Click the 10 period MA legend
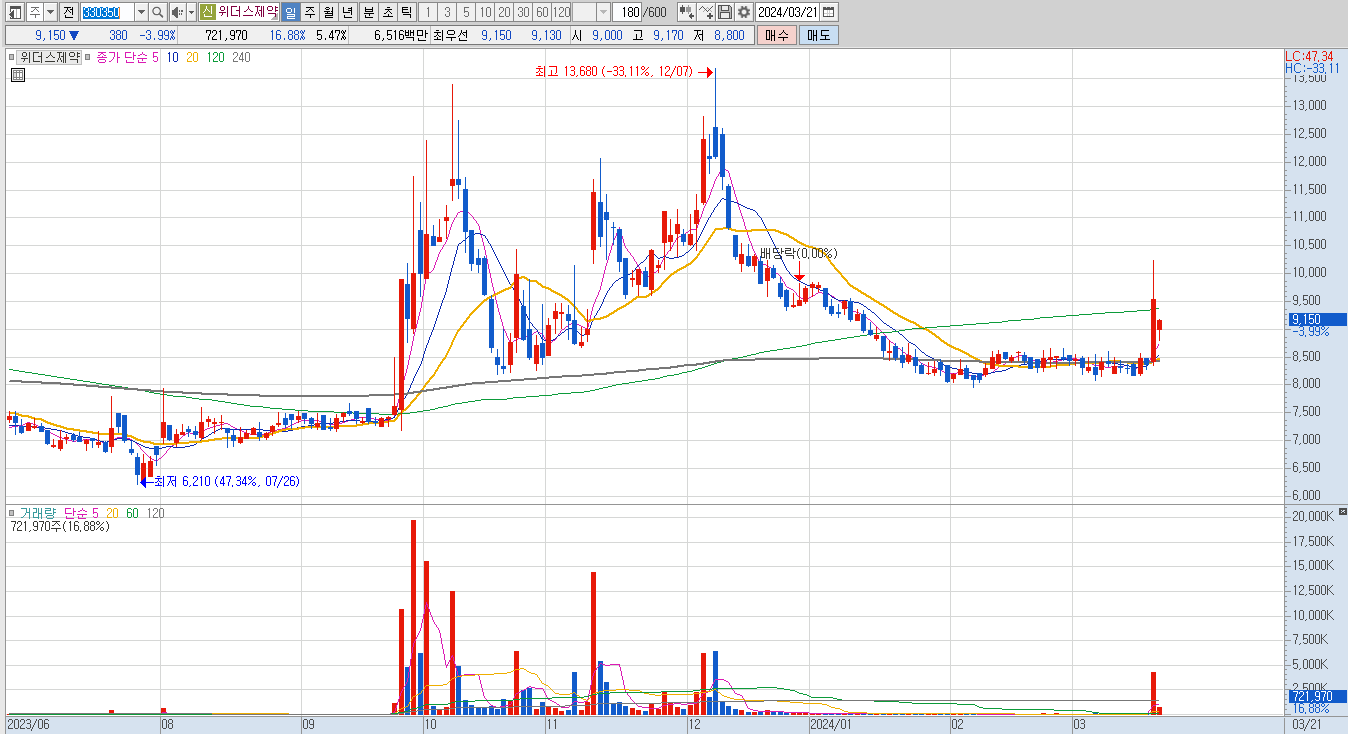The width and height of the screenshot is (1348, 734). click(173, 58)
